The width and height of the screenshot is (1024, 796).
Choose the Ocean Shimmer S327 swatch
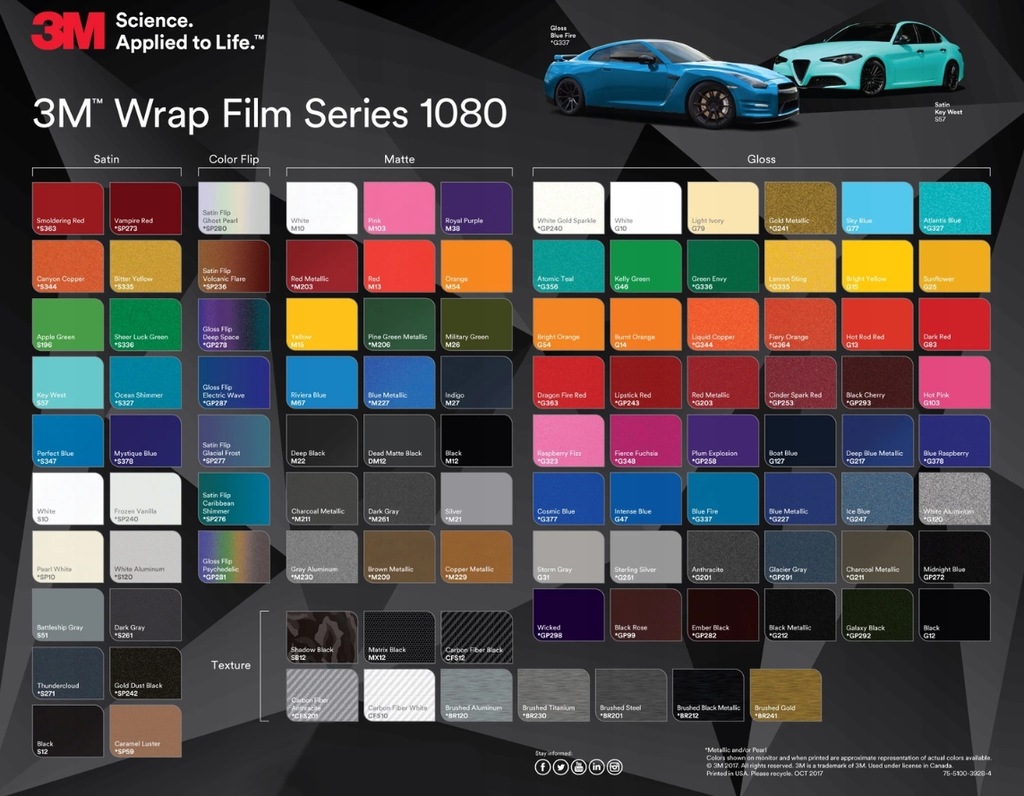click(x=146, y=383)
